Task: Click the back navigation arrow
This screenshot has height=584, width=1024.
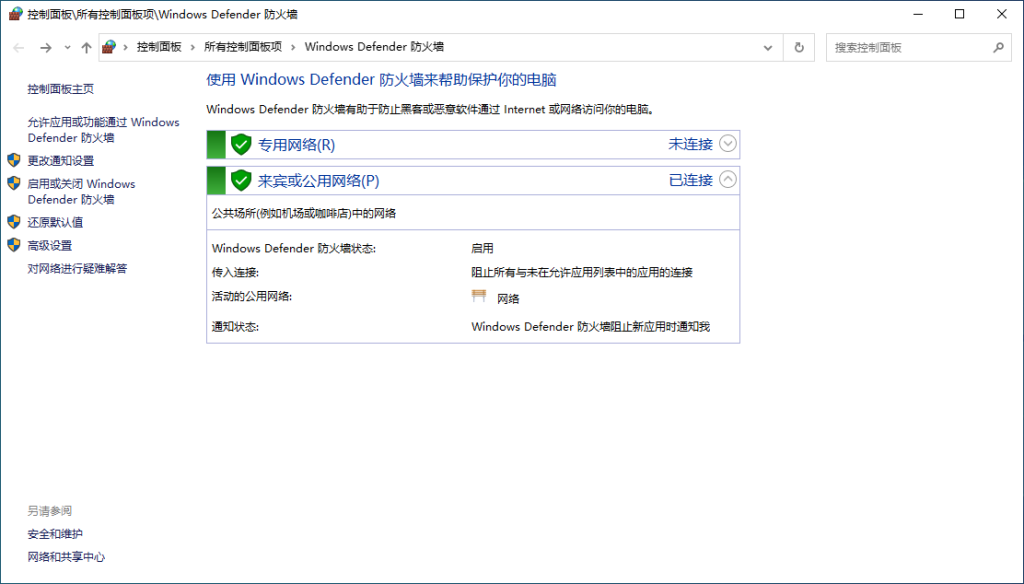Action: (18, 47)
